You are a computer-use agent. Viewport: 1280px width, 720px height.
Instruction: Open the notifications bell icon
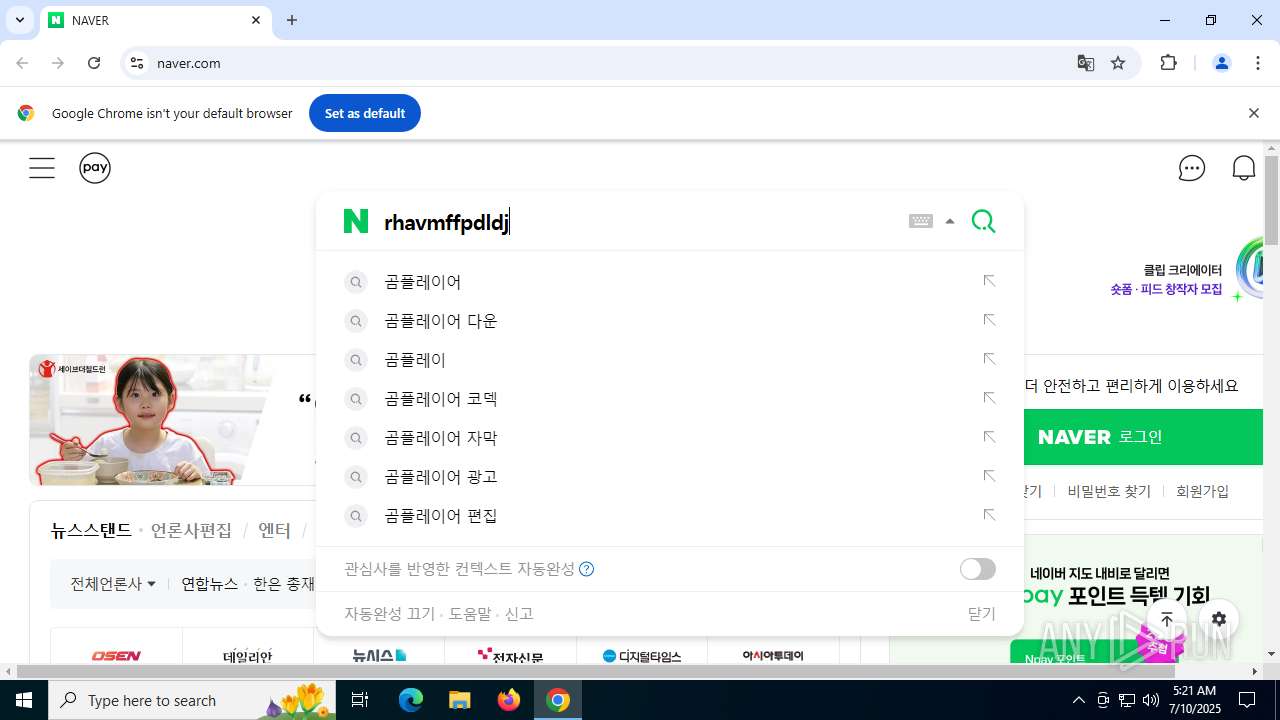pos(1244,168)
